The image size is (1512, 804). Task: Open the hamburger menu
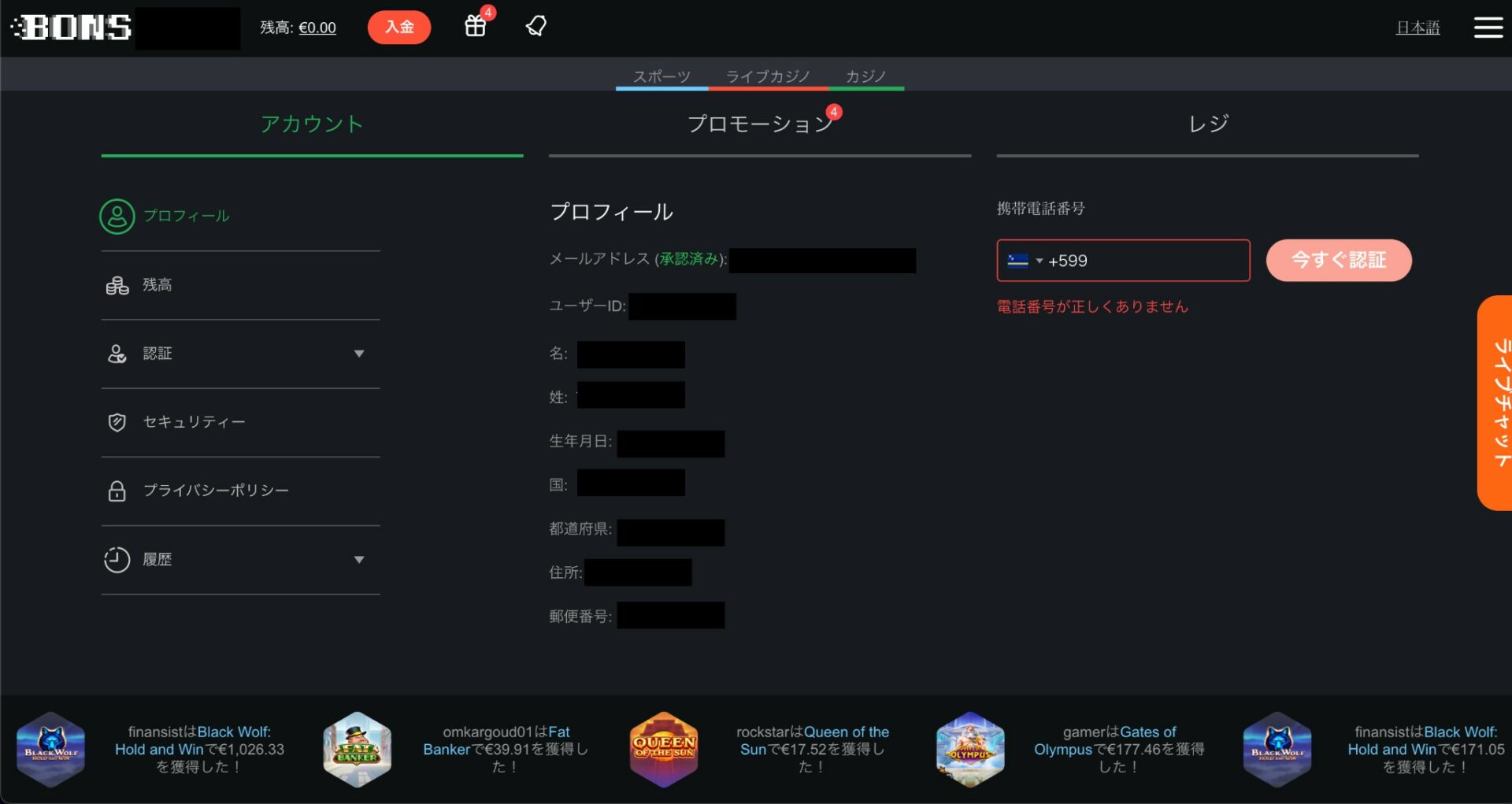(x=1488, y=28)
